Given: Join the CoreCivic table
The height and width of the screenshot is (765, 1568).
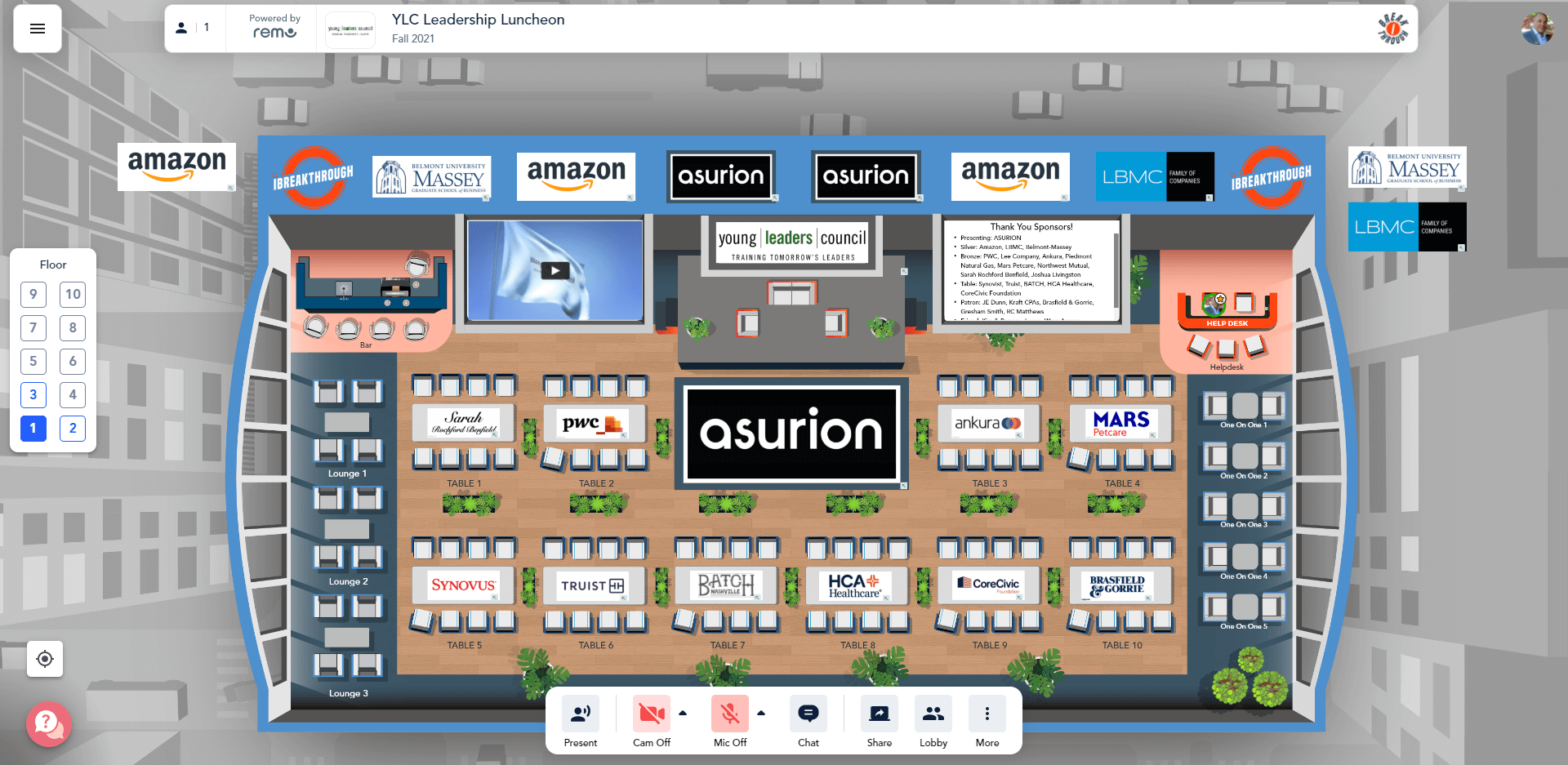Looking at the screenshot, I should [990, 585].
